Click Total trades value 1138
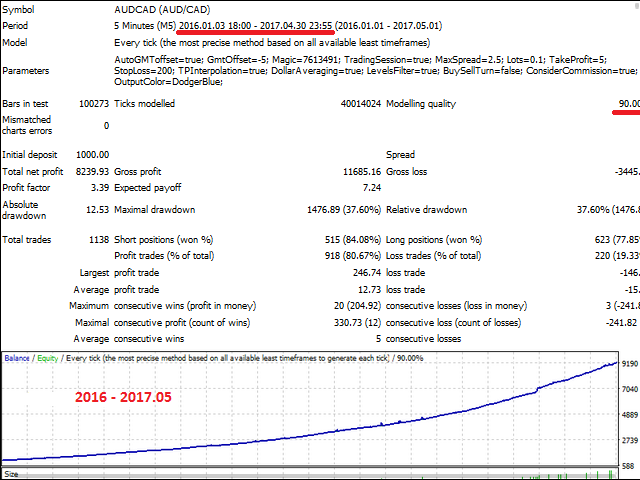 99,240
